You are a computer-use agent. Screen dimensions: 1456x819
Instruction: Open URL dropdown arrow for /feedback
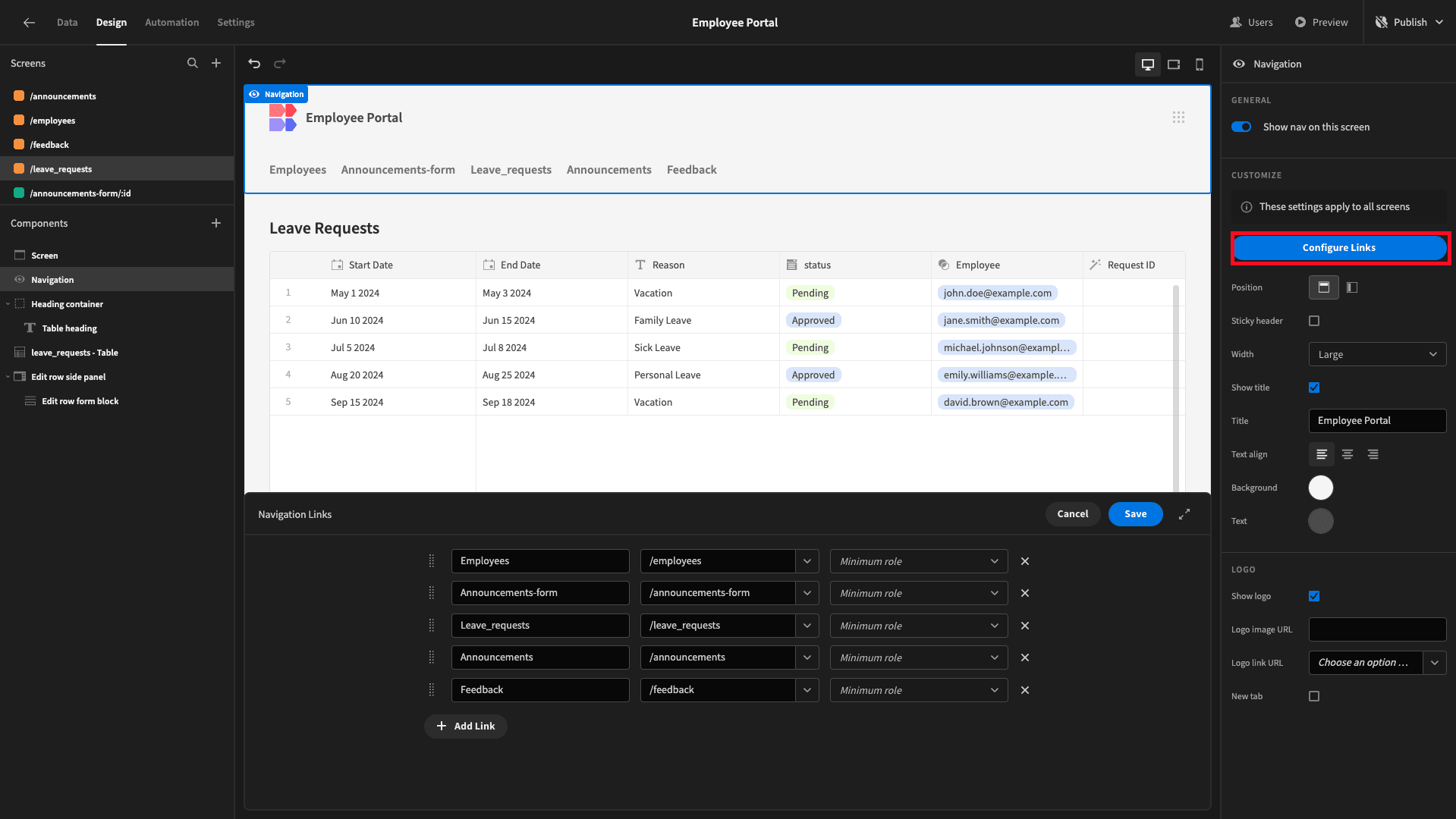point(807,690)
